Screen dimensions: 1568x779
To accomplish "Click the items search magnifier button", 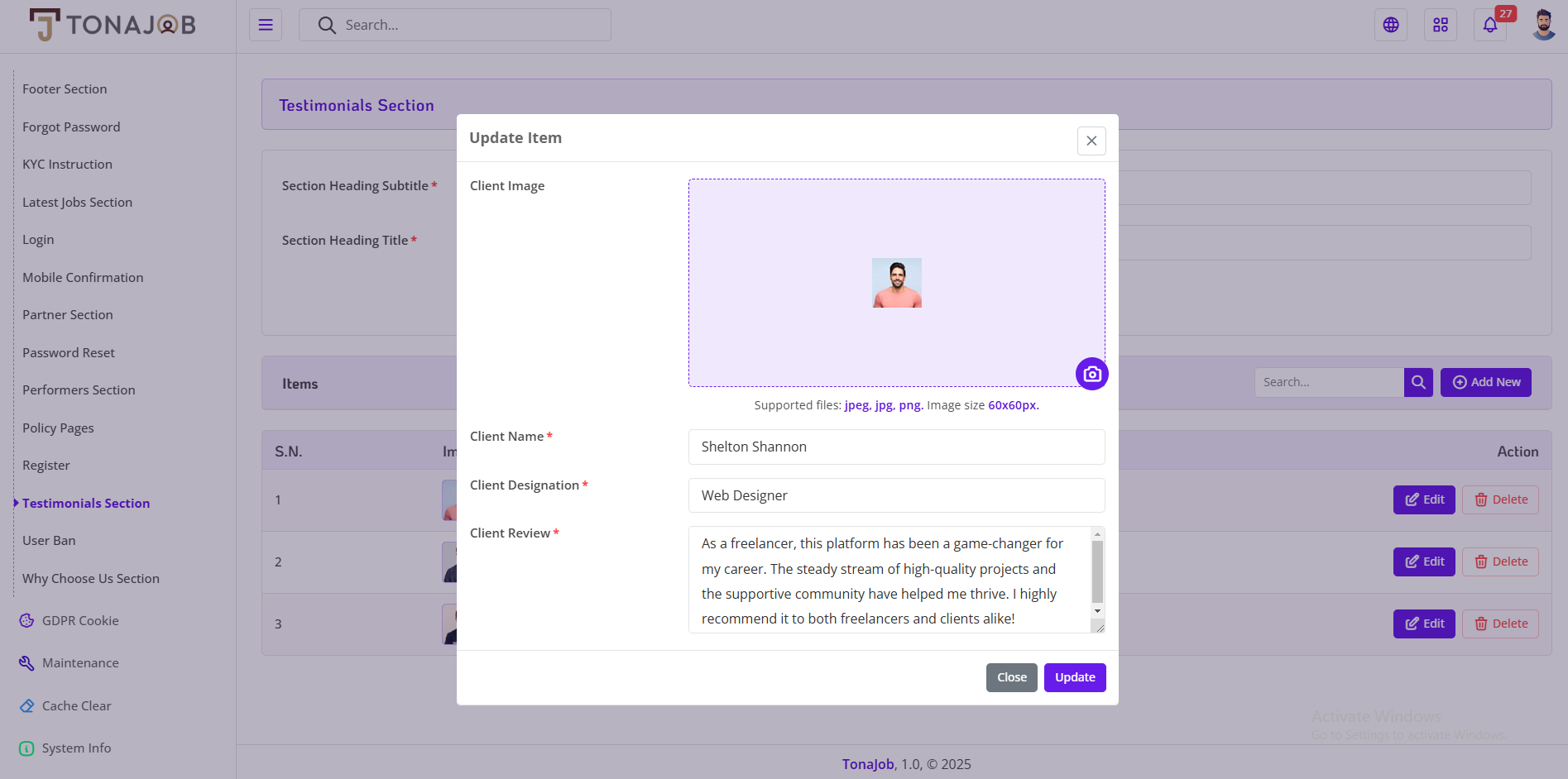I will point(1418,382).
